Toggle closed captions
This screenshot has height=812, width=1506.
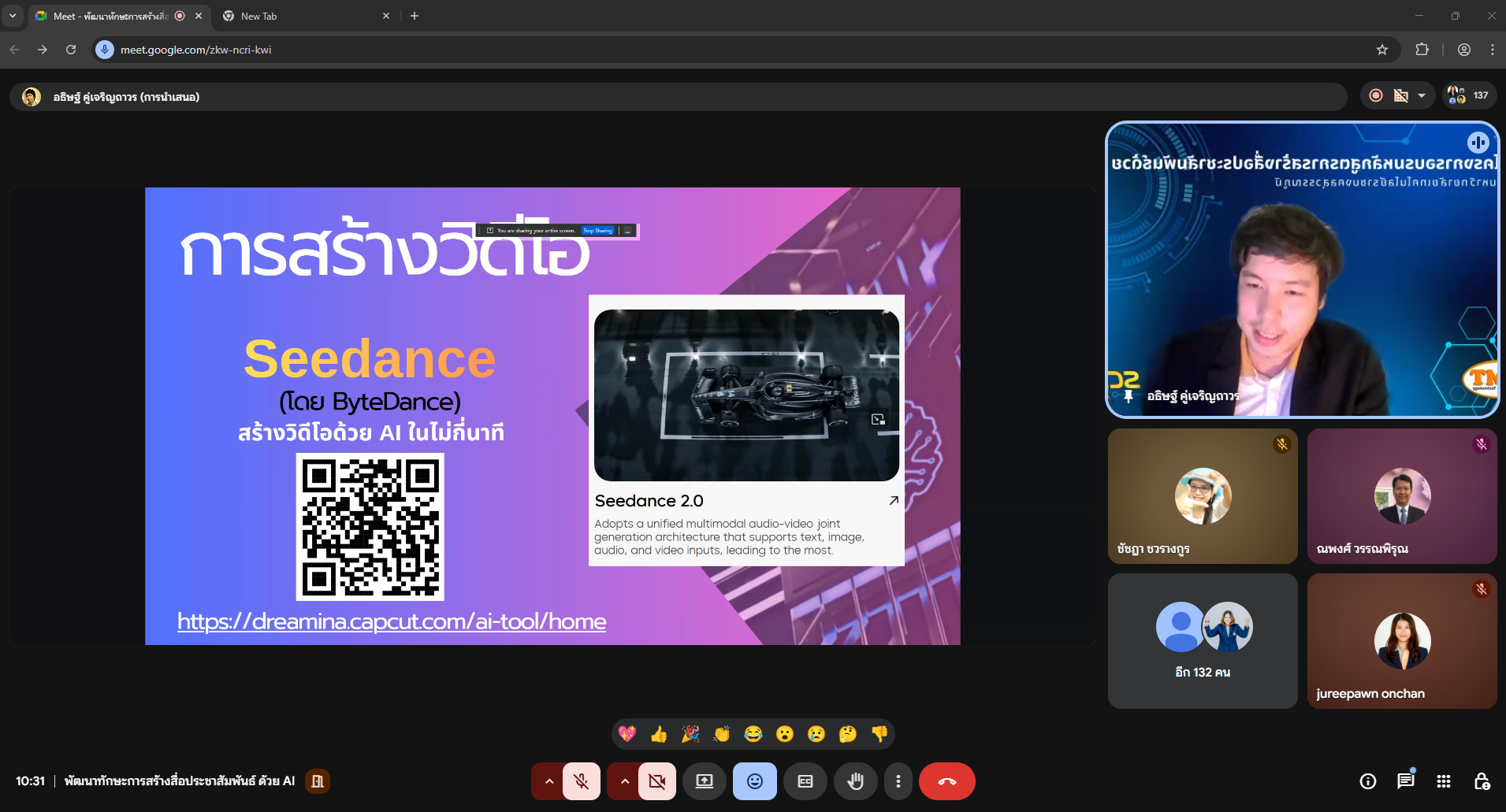click(x=805, y=781)
